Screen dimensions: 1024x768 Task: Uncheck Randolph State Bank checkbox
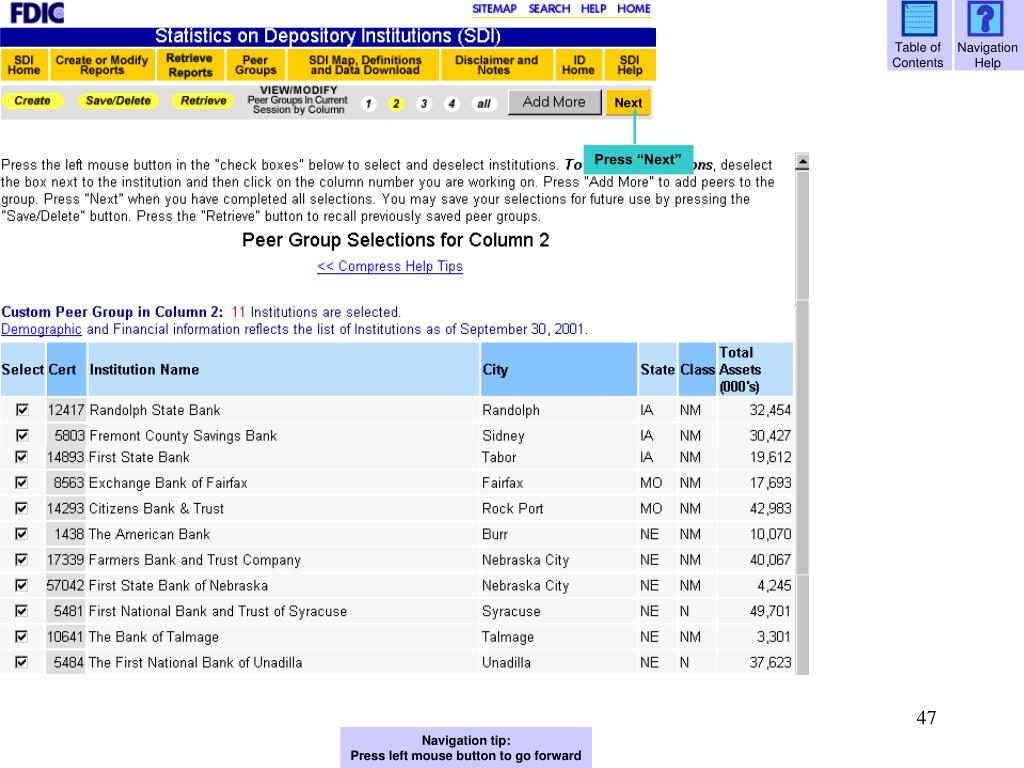pos(22,409)
